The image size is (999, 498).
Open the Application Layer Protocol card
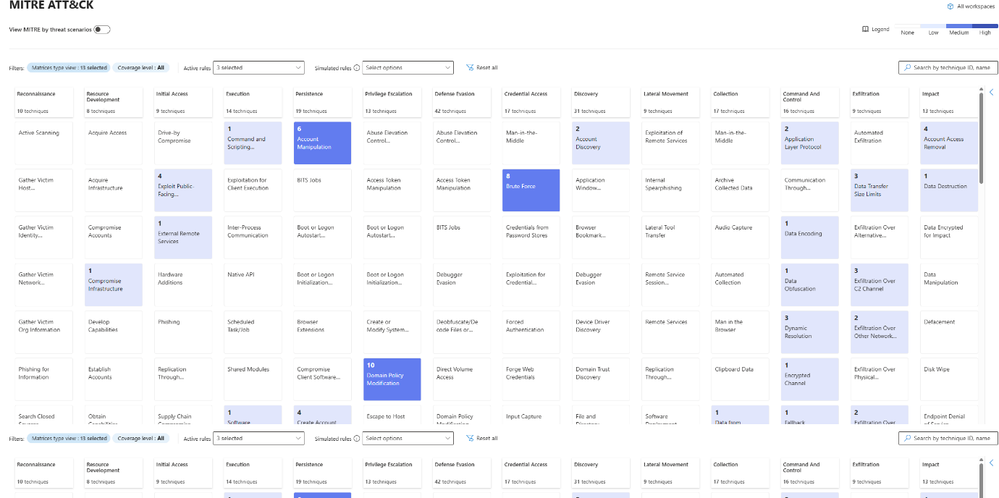(x=810, y=143)
